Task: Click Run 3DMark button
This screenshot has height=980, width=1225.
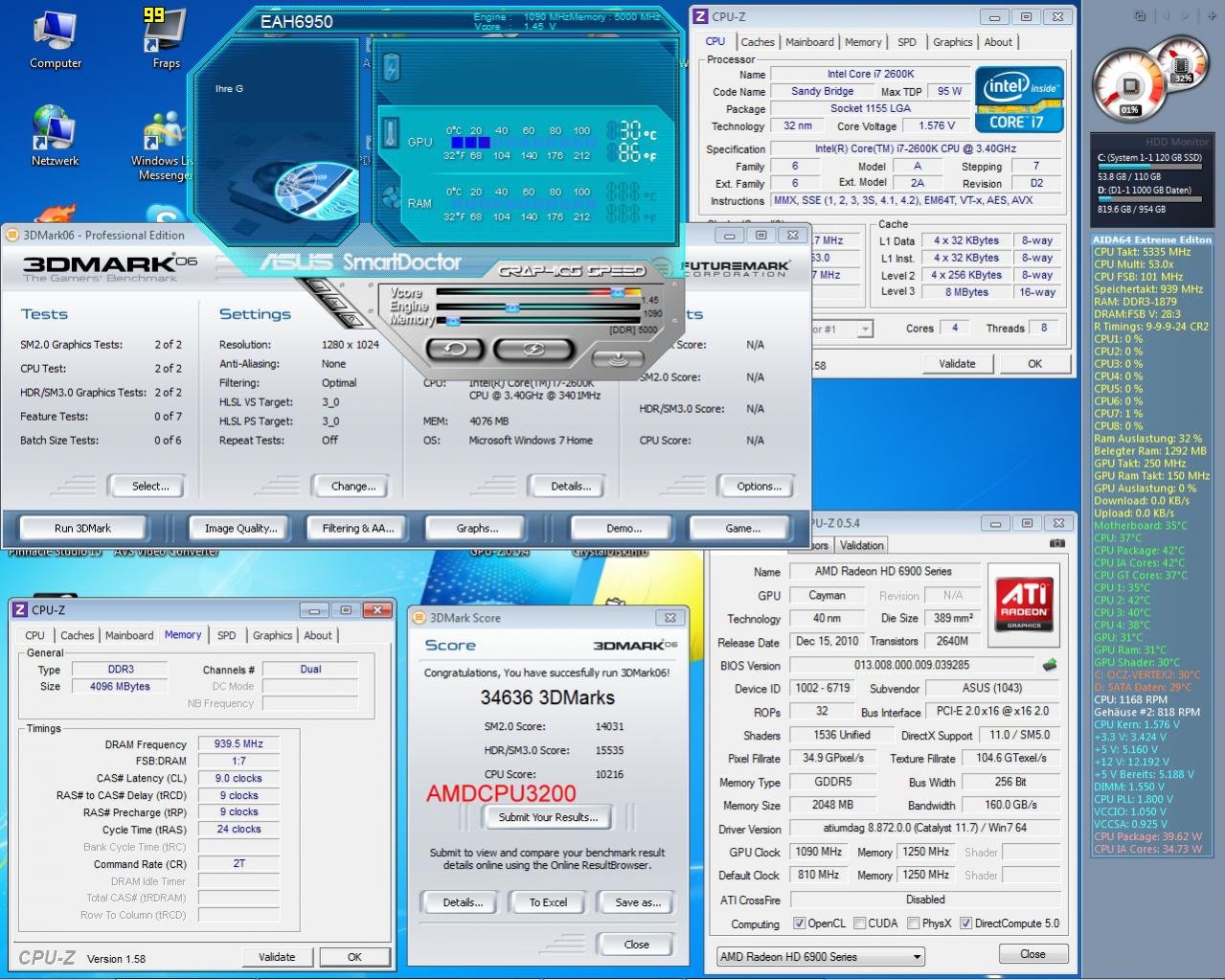Action: pos(82,528)
